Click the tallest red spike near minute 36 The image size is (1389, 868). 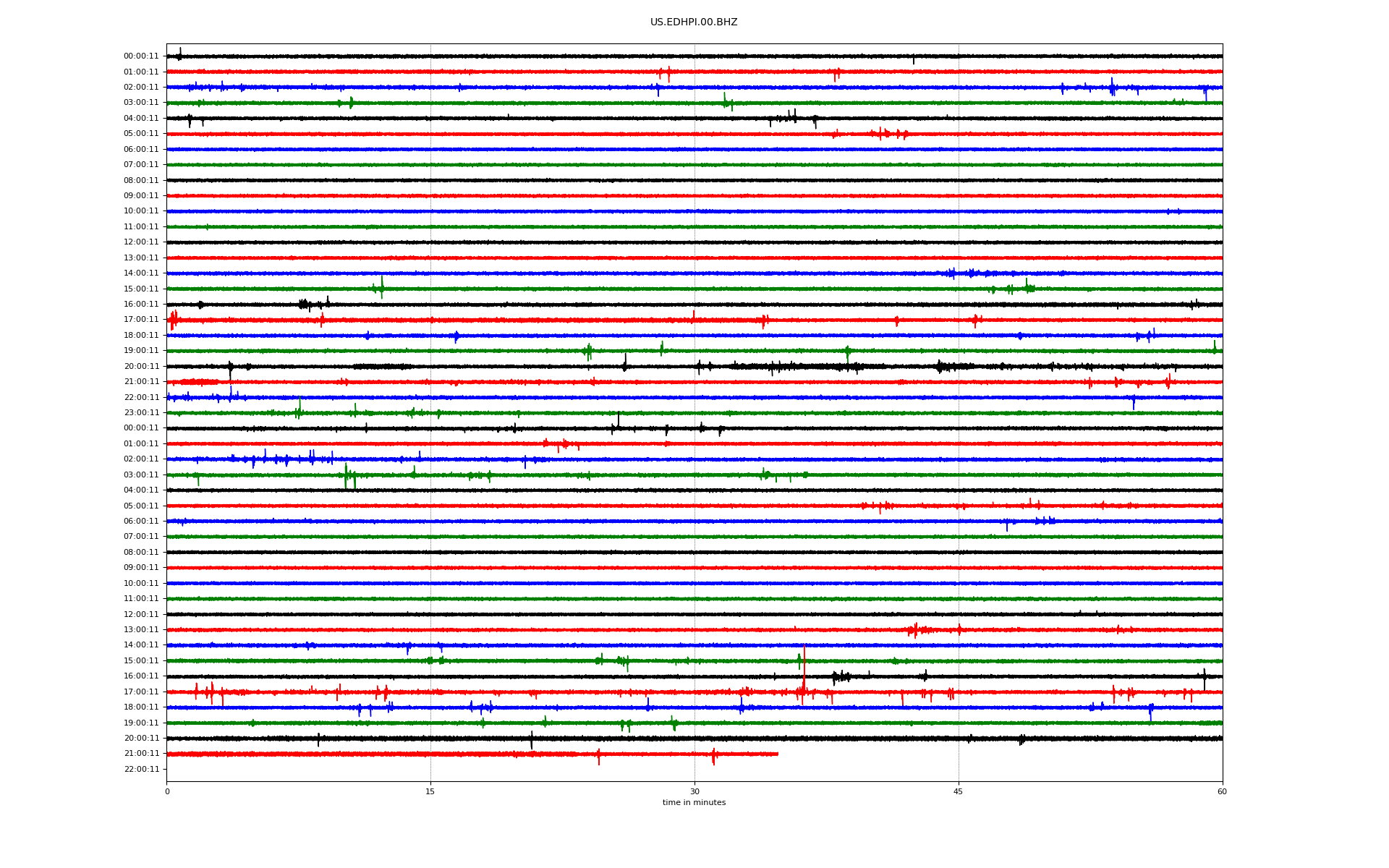tap(804, 669)
